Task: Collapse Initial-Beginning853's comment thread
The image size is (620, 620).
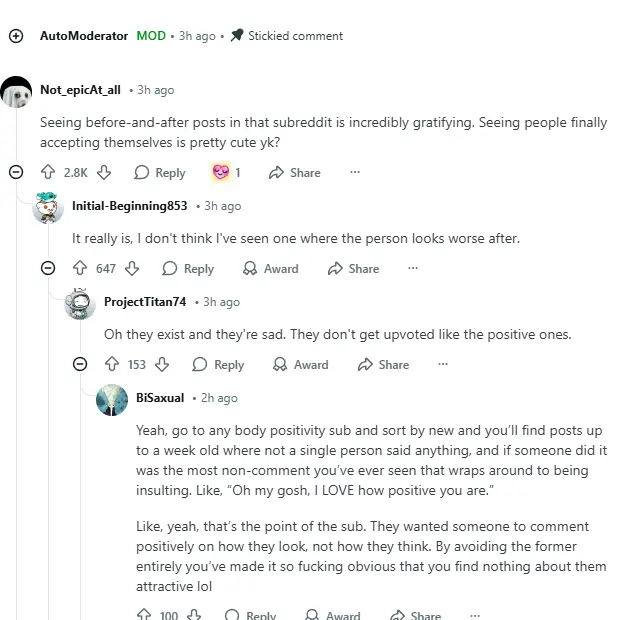Action: pos(48,268)
